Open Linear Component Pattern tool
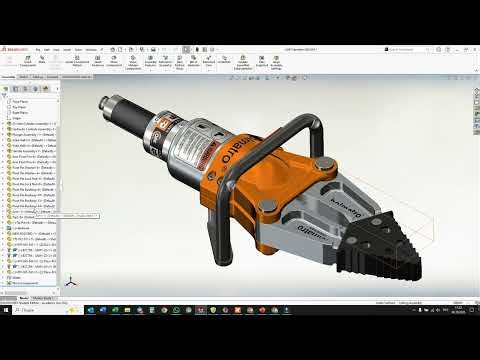Viewport: 480px width, 360px height. [x=77, y=61]
